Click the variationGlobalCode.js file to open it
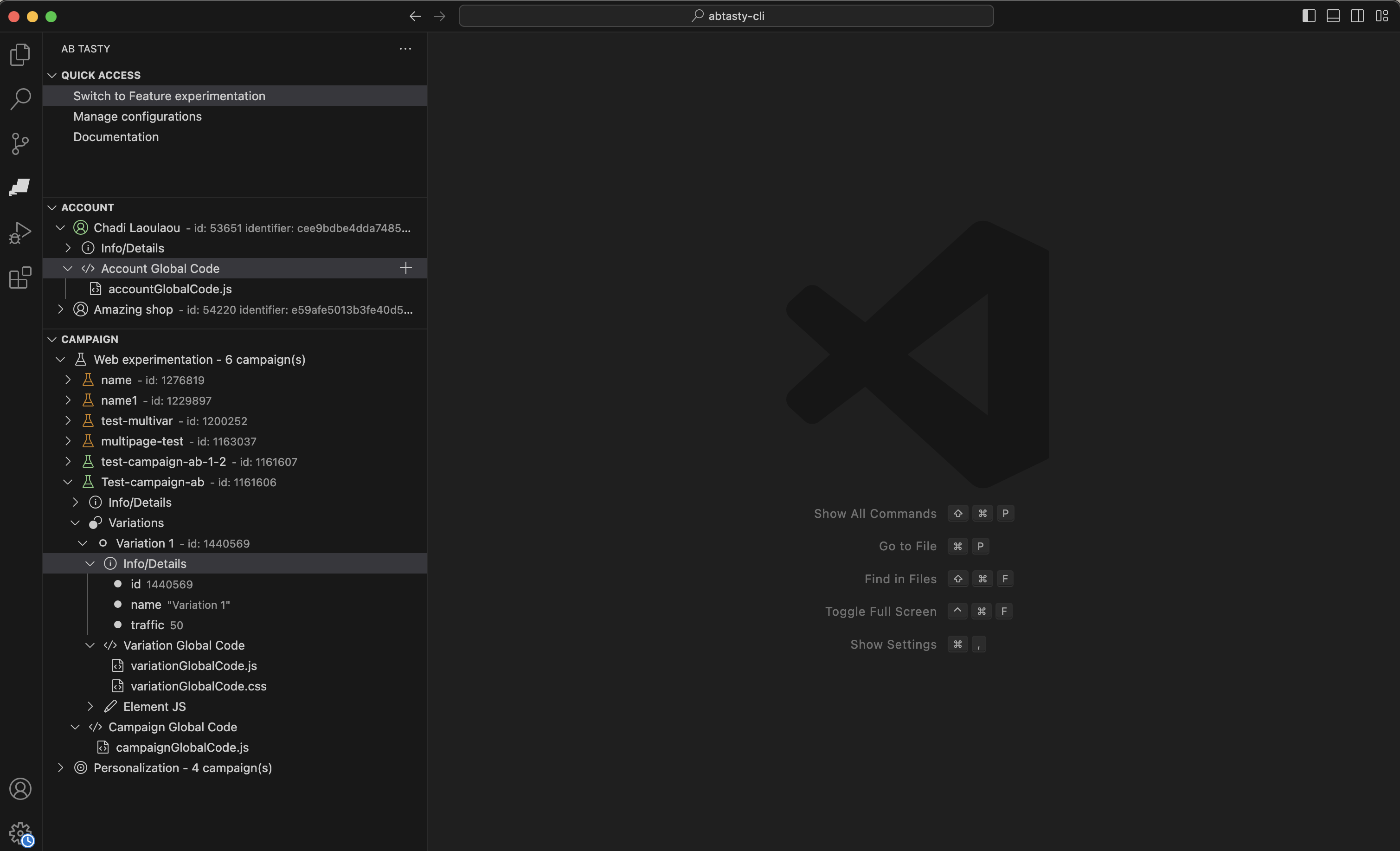 [193, 664]
